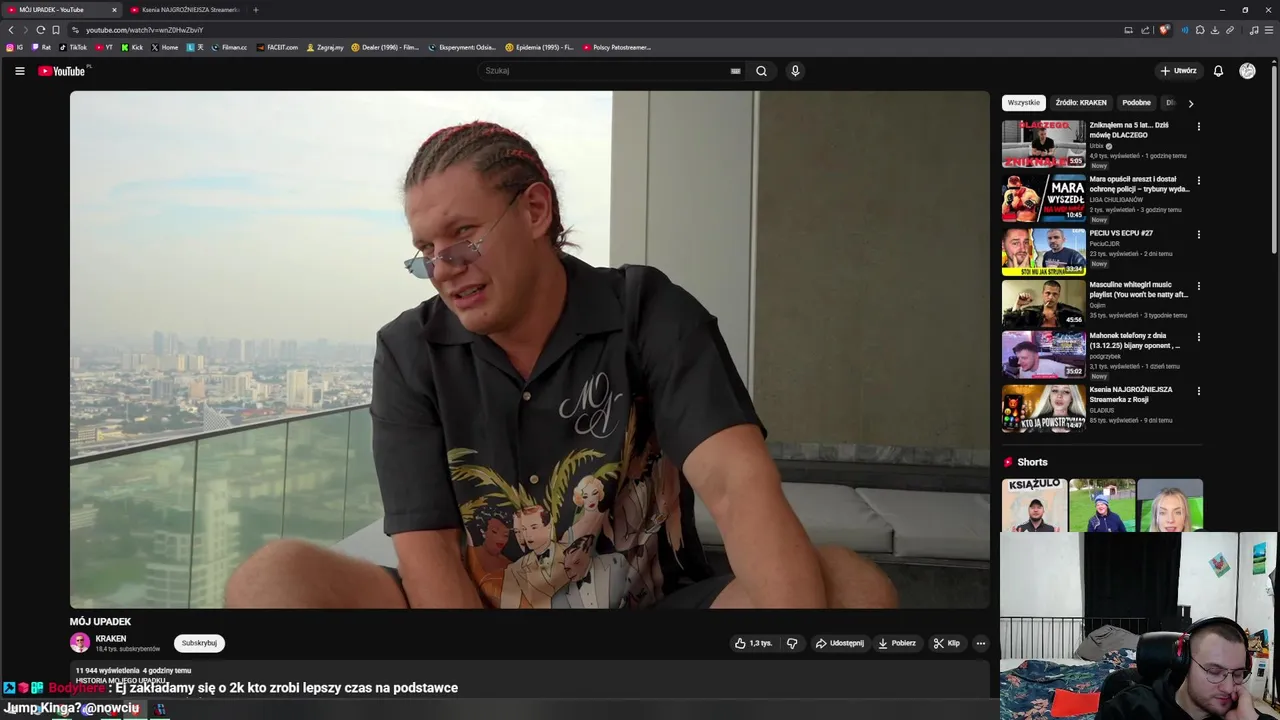1280x720 pixels.
Task: Click the share arrow icon in address bar
Action: click(x=1143, y=30)
